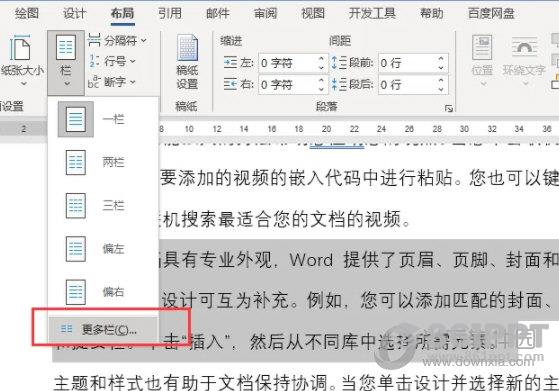Click the horizontal ruler at mark 20
Viewport: 559px width, 391px height.
pyautogui.click(x=326, y=129)
